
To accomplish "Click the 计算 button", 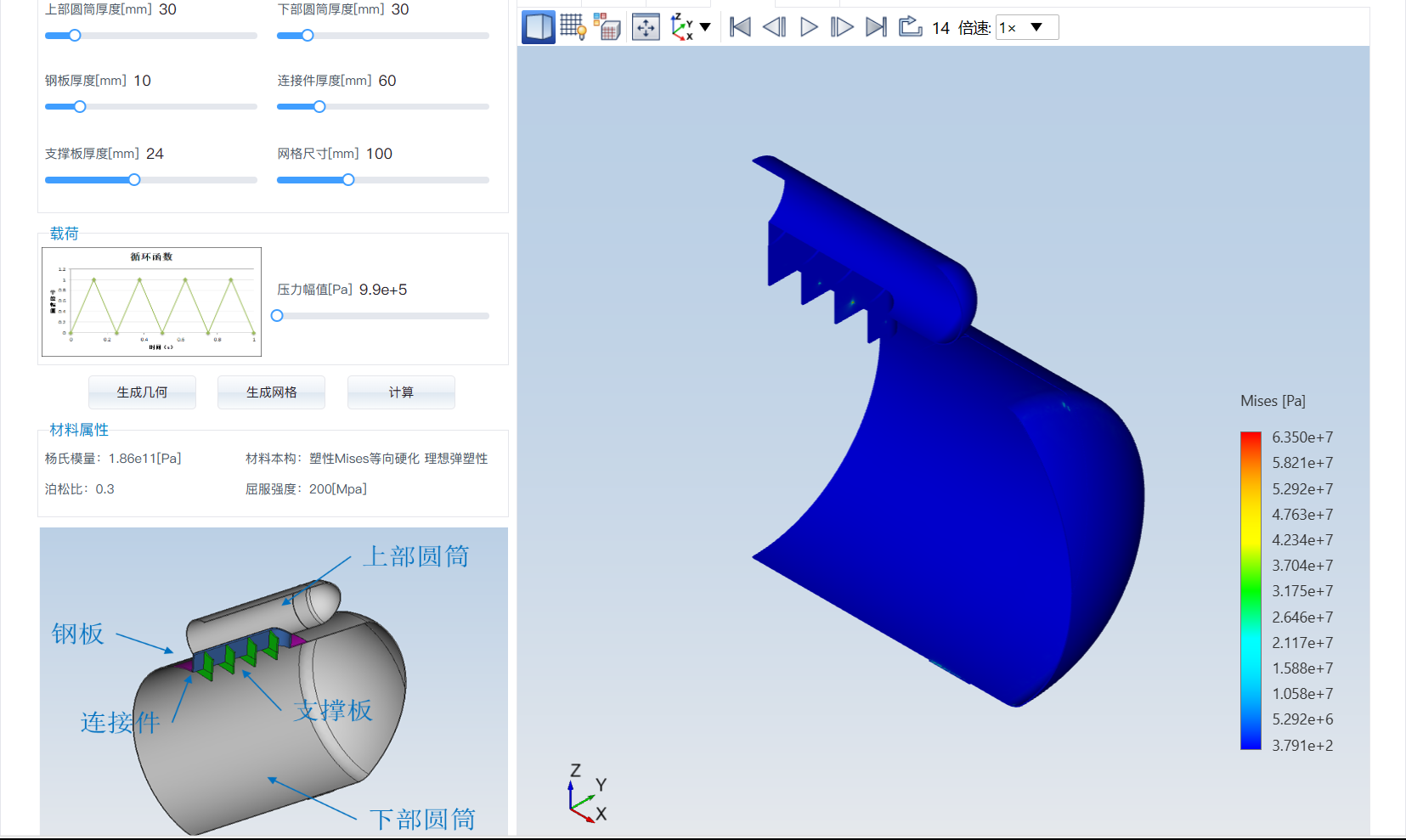I will point(401,392).
